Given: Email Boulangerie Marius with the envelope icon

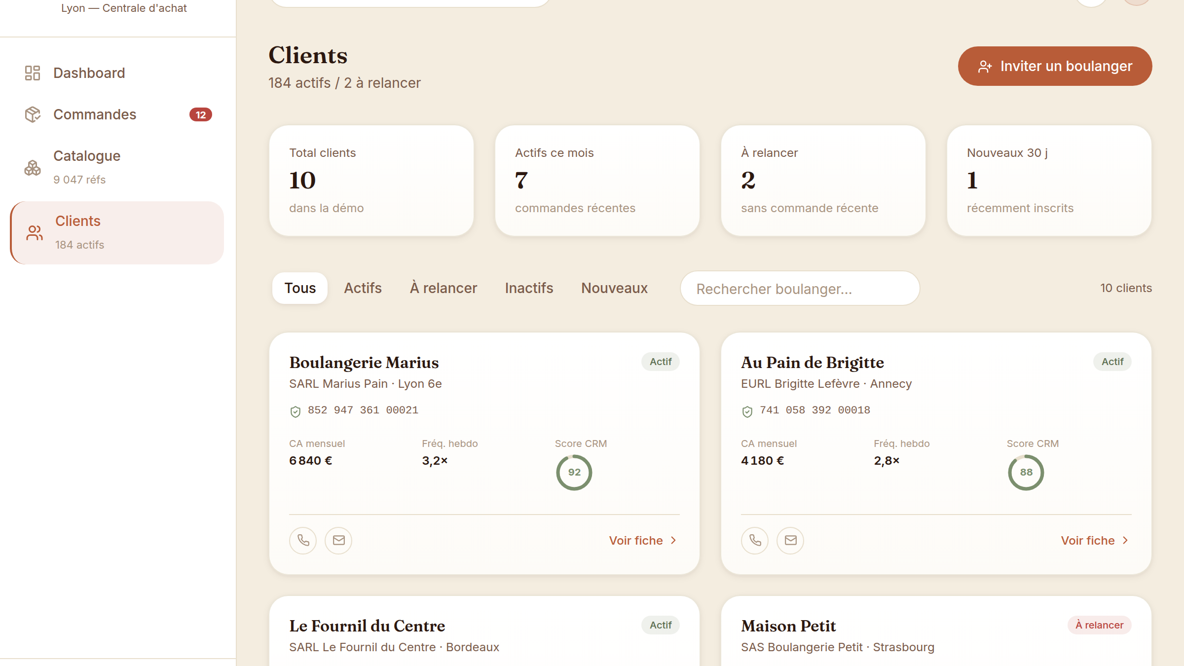Looking at the screenshot, I should coord(338,540).
